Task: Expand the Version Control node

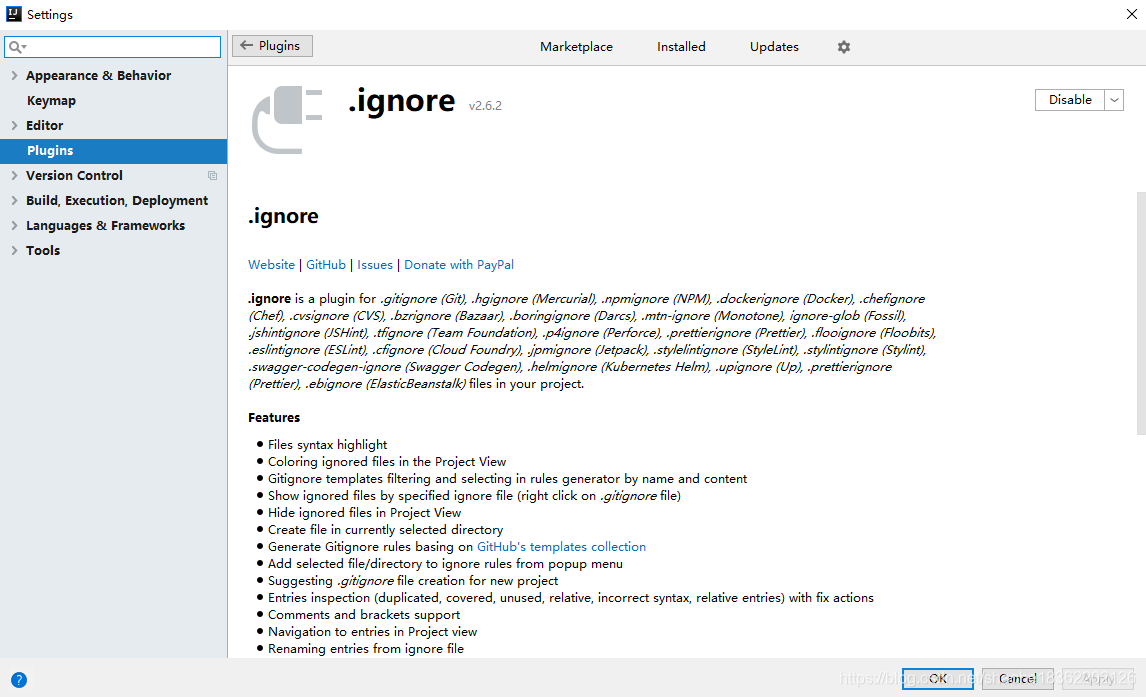Action: 14,175
